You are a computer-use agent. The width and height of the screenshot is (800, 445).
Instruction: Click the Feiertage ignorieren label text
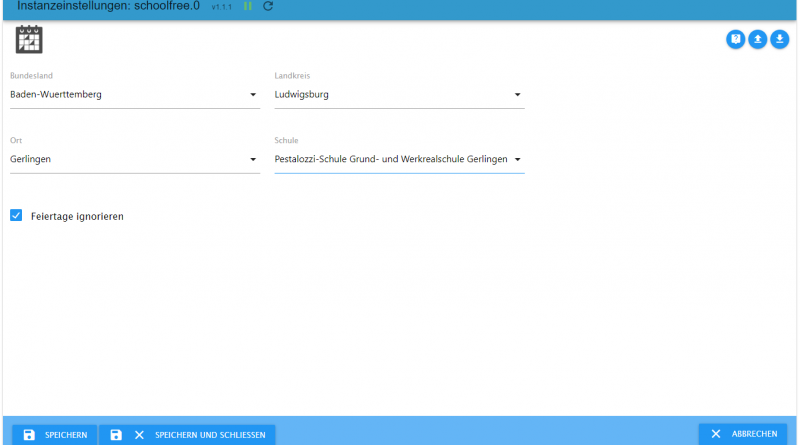[x=77, y=216]
